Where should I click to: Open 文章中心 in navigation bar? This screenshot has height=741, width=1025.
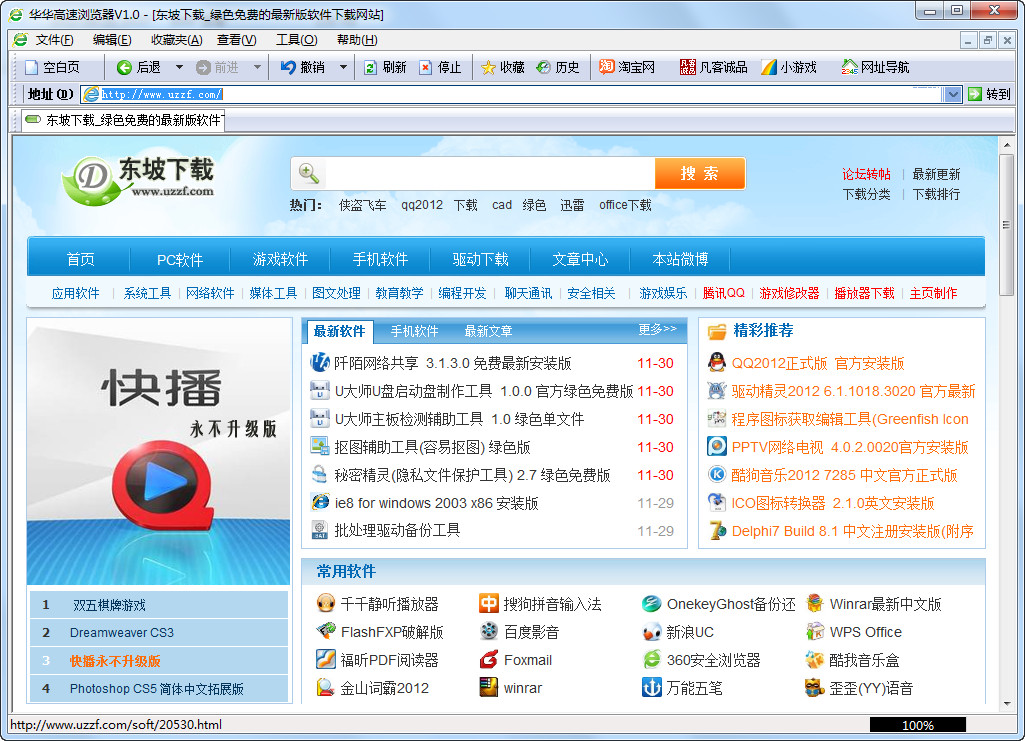tap(580, 259)
